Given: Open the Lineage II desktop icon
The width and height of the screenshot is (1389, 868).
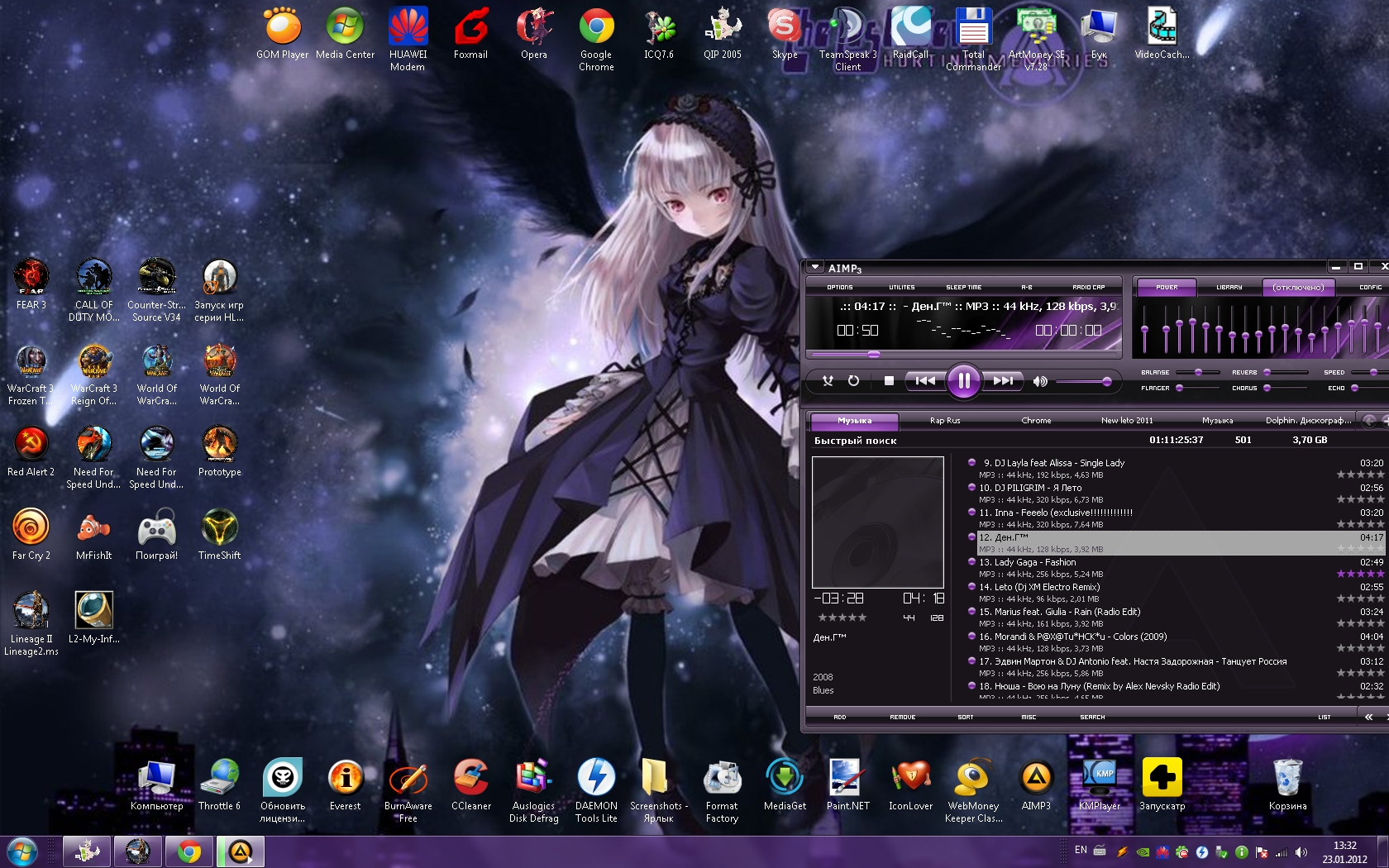Looking at the screenshot, I should pyautogui.click(x=31, y=623).
